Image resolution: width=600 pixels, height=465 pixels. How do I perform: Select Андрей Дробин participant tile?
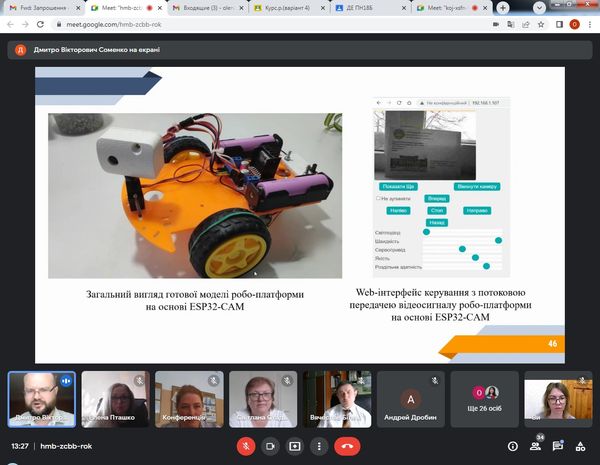point(409,399)
